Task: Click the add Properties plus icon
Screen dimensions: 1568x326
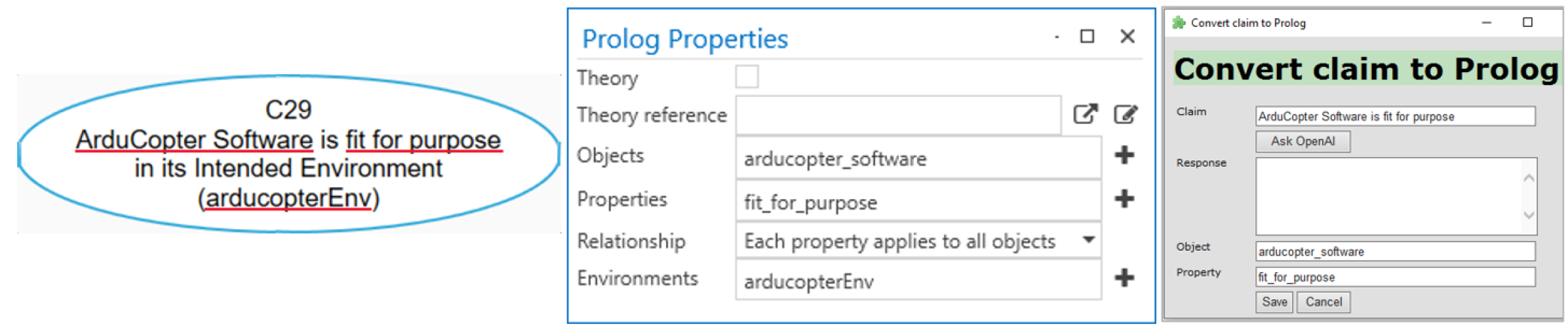Action: click(1124, 198)
